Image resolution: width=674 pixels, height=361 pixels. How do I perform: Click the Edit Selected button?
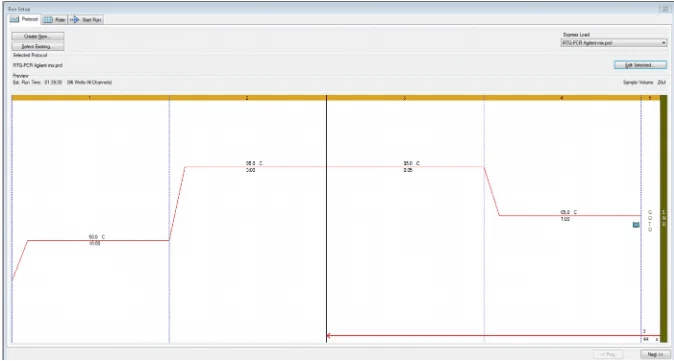[x=640, y=65]
